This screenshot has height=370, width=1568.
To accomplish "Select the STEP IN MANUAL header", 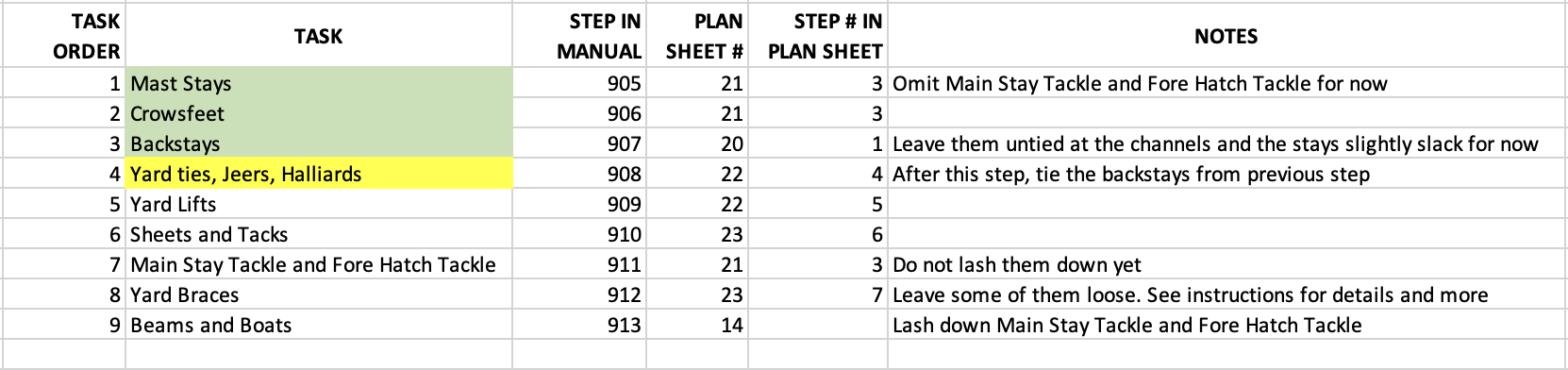I will pos(579,36).
